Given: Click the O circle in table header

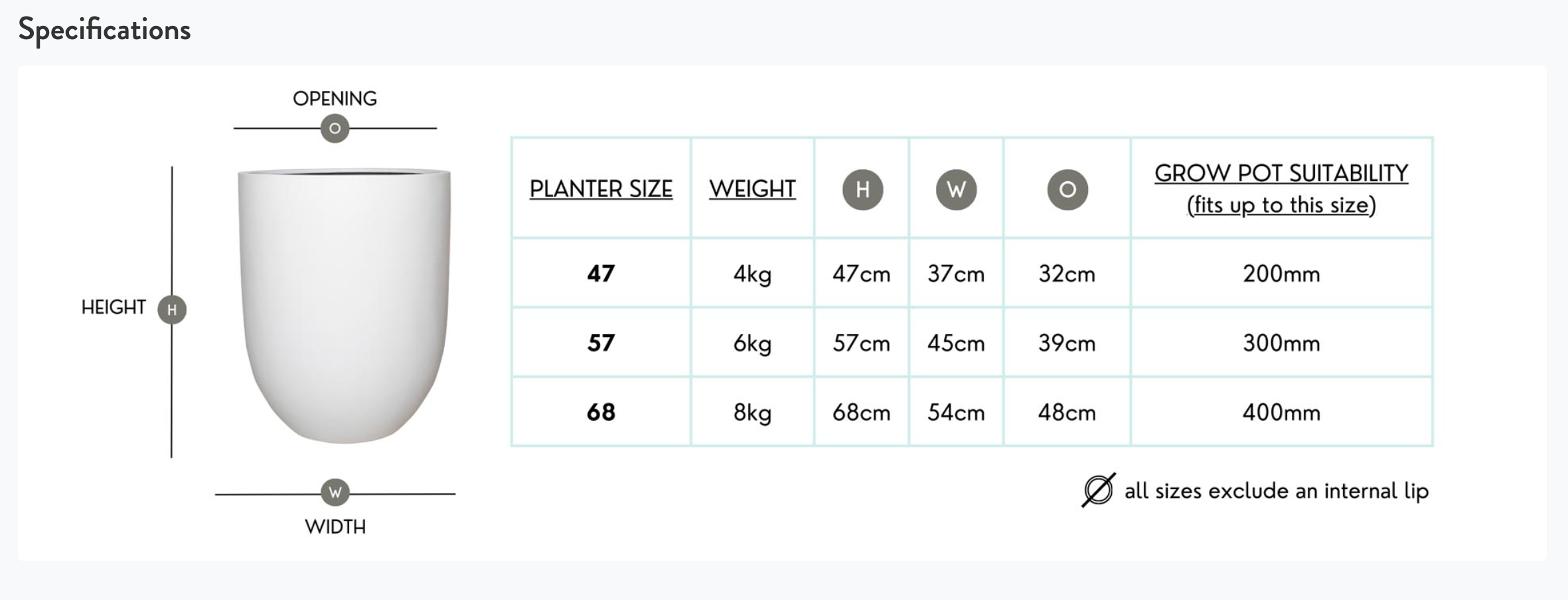Looking at the screenshot, I should point(1067,190).
